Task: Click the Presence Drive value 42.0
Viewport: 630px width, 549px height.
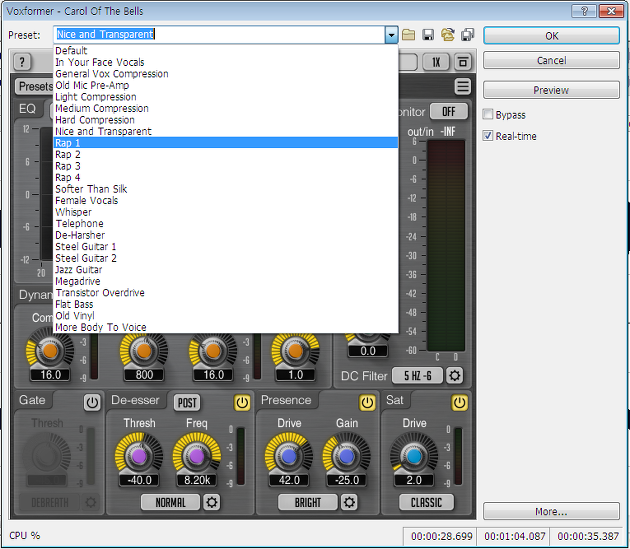Action: coord(289,480)
